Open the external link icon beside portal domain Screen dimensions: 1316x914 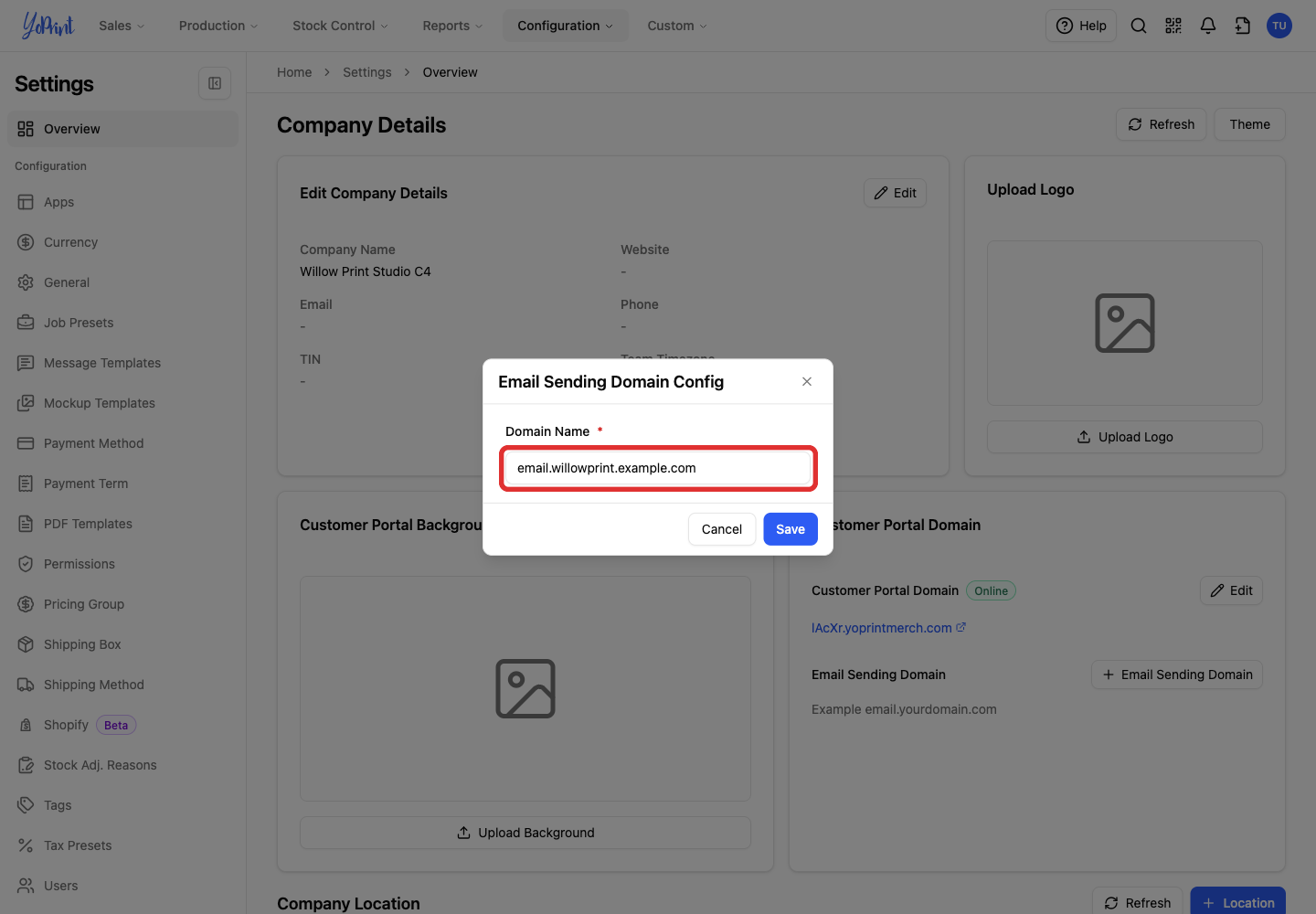(961, 627)
